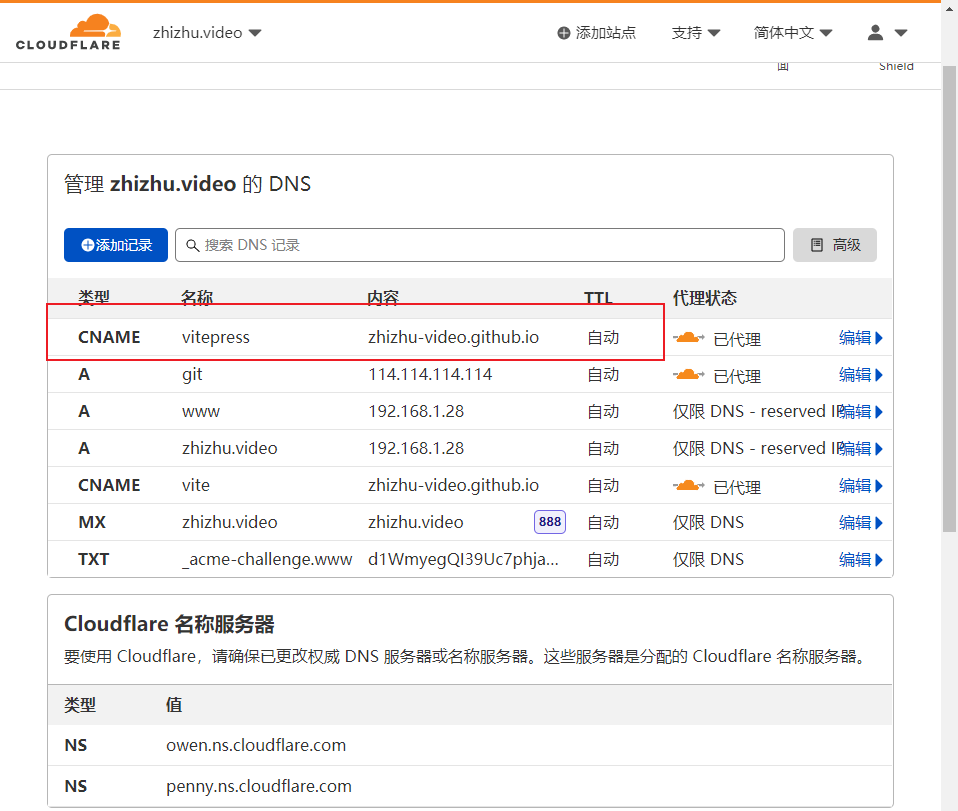Click the user account profile icon

tap(875, 32)
